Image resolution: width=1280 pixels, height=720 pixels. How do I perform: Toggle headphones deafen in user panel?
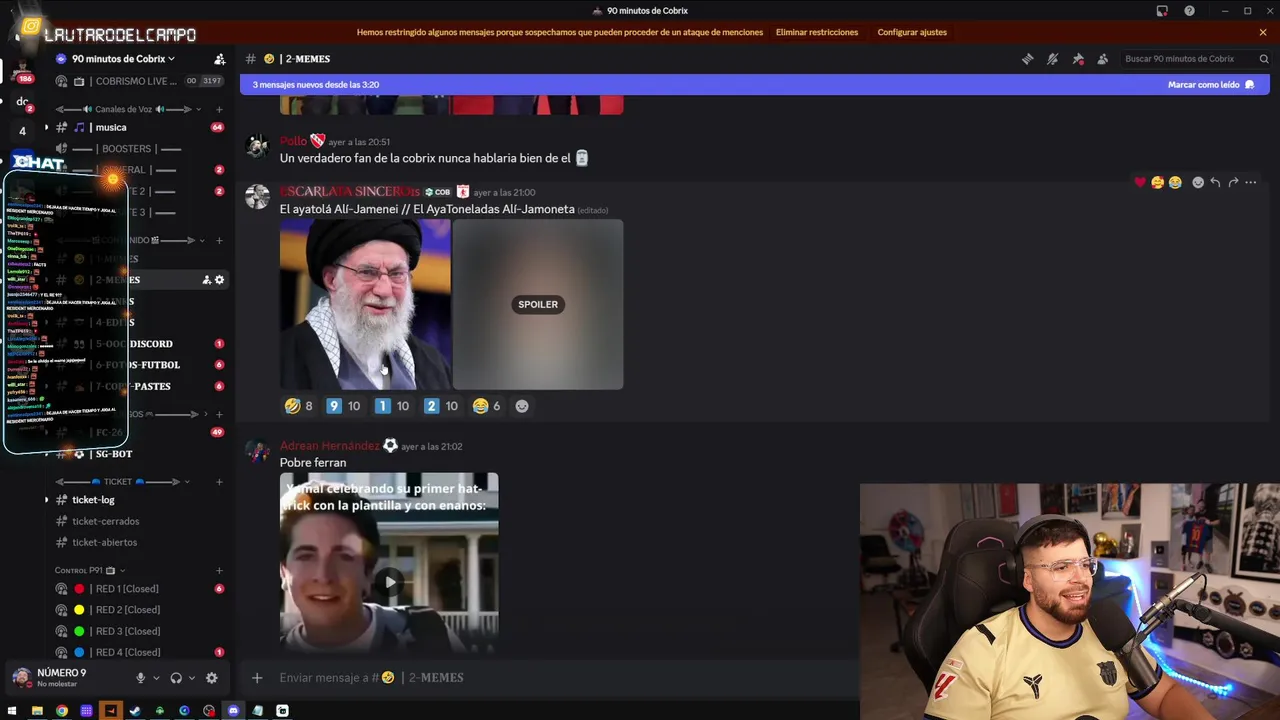(176, 678)
